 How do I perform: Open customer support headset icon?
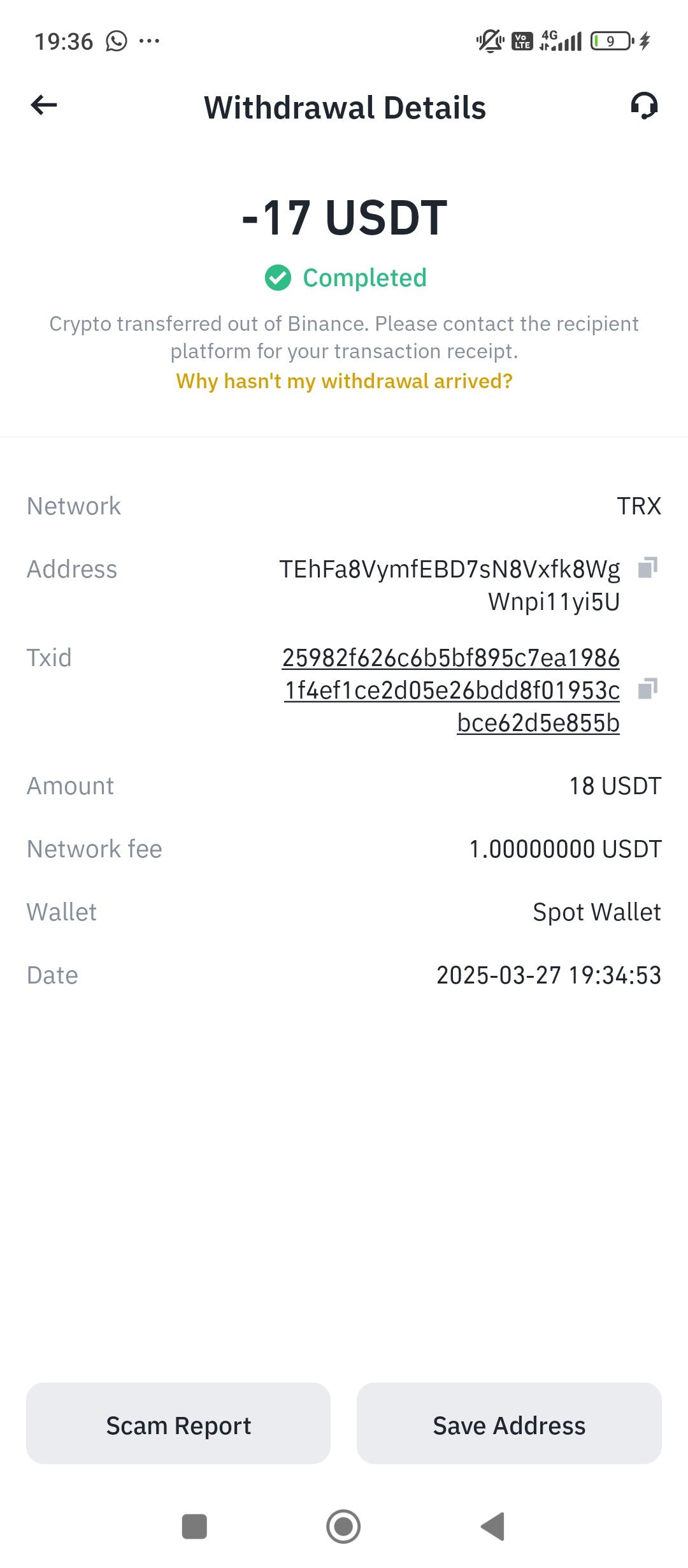[644, 106]
